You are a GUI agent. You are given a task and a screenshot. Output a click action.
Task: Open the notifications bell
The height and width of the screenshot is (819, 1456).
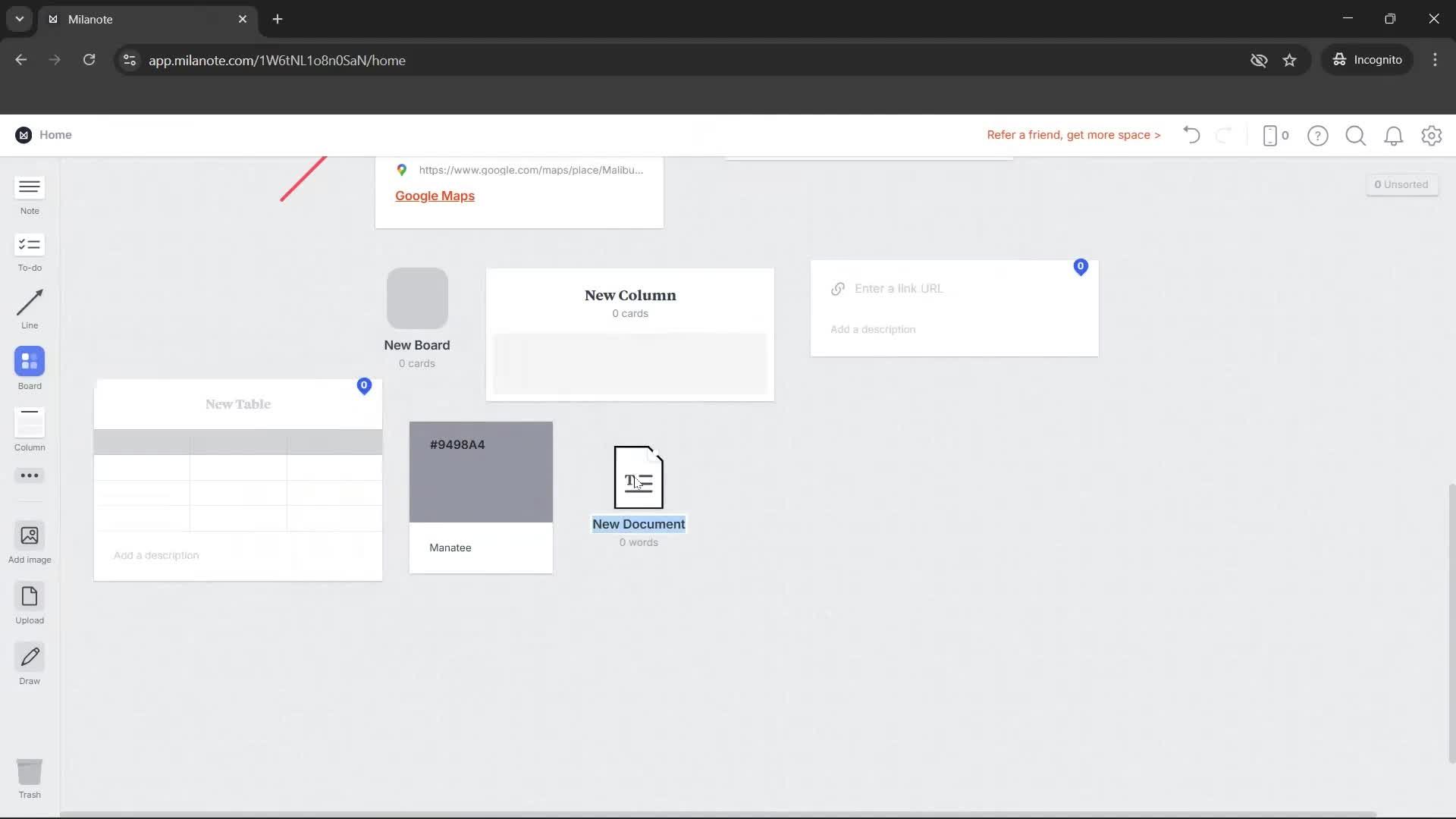click(x=1394, y=135)
